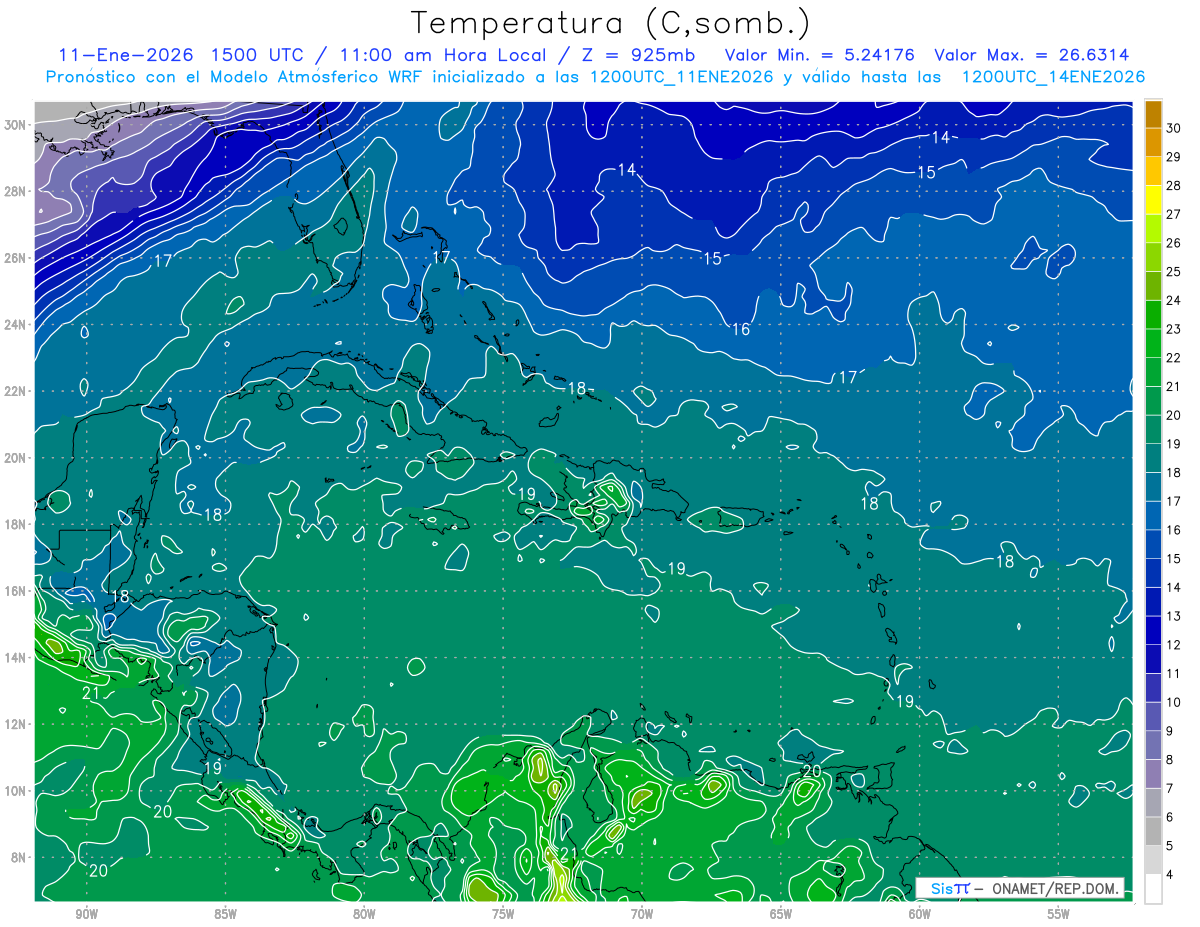Click the '10N' latitude axis label
The image size is (1200, 927).
(x=15, y=791)
